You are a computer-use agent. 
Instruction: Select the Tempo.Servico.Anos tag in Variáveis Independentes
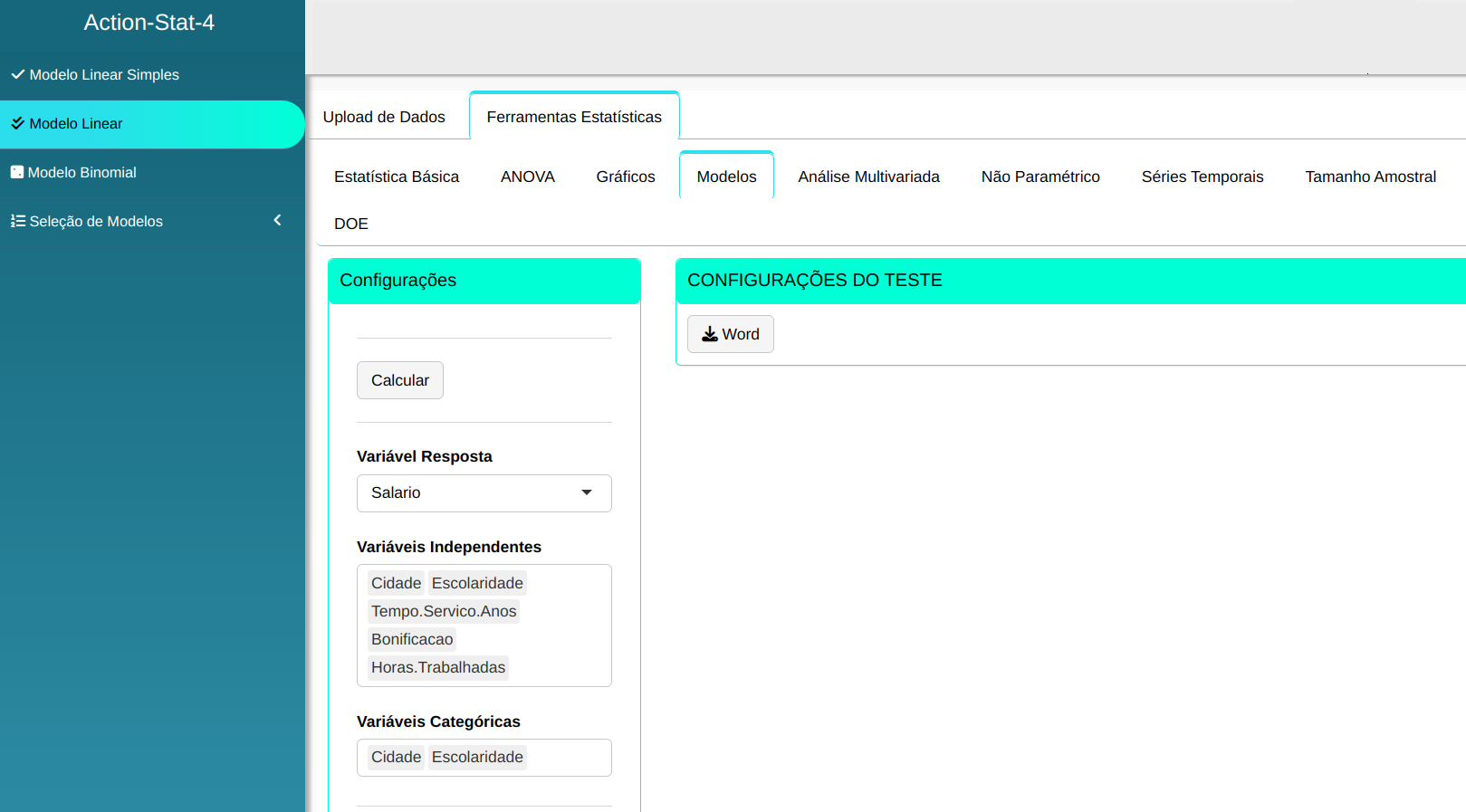point(444,611)
